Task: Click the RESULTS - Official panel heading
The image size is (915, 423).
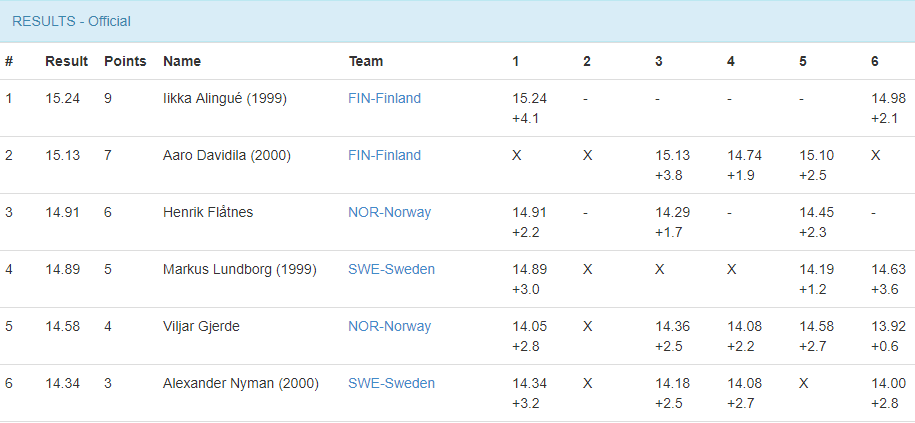Action: pos(71,22)
